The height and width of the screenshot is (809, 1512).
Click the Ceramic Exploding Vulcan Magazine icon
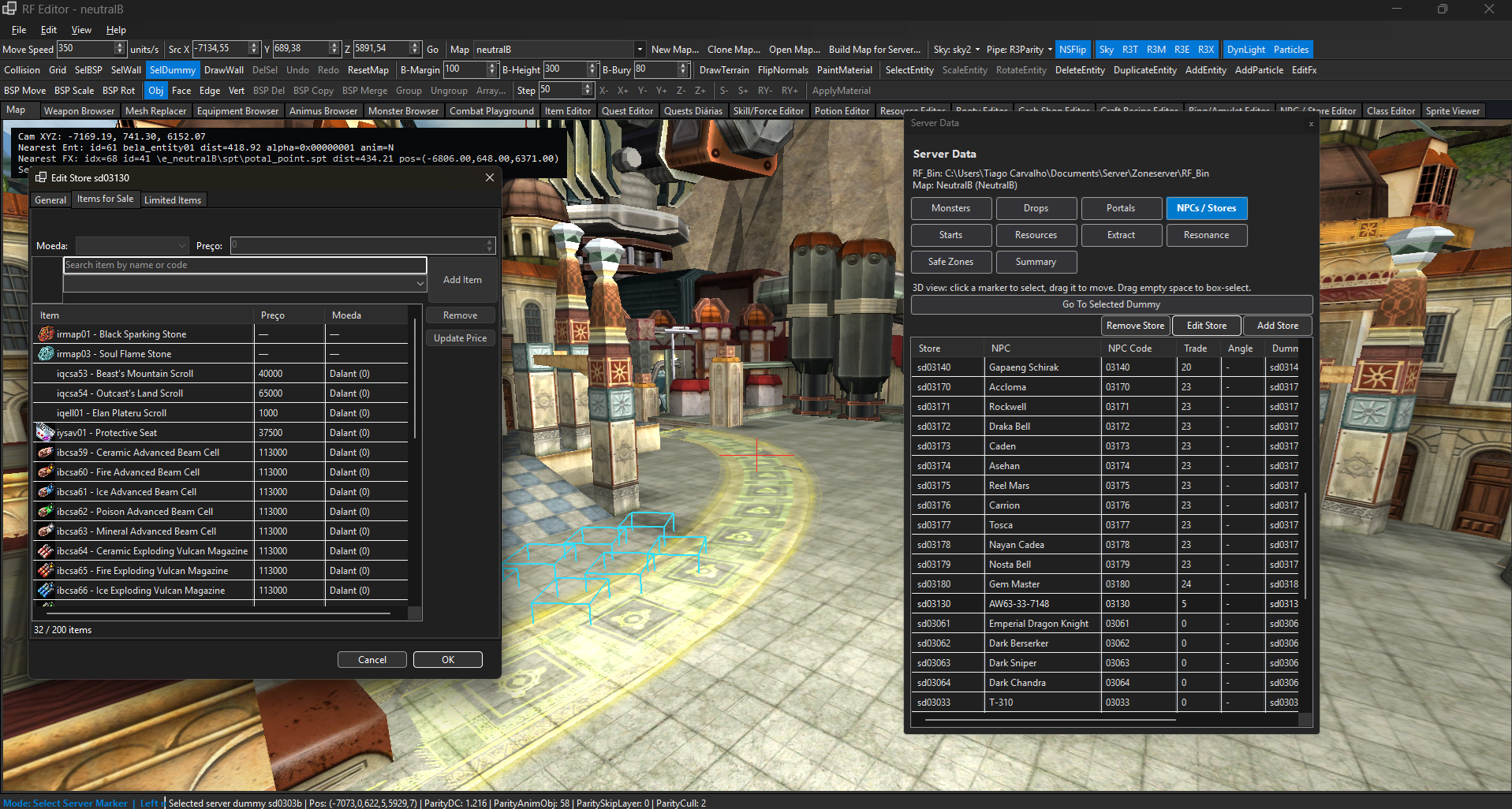(46, 550)
